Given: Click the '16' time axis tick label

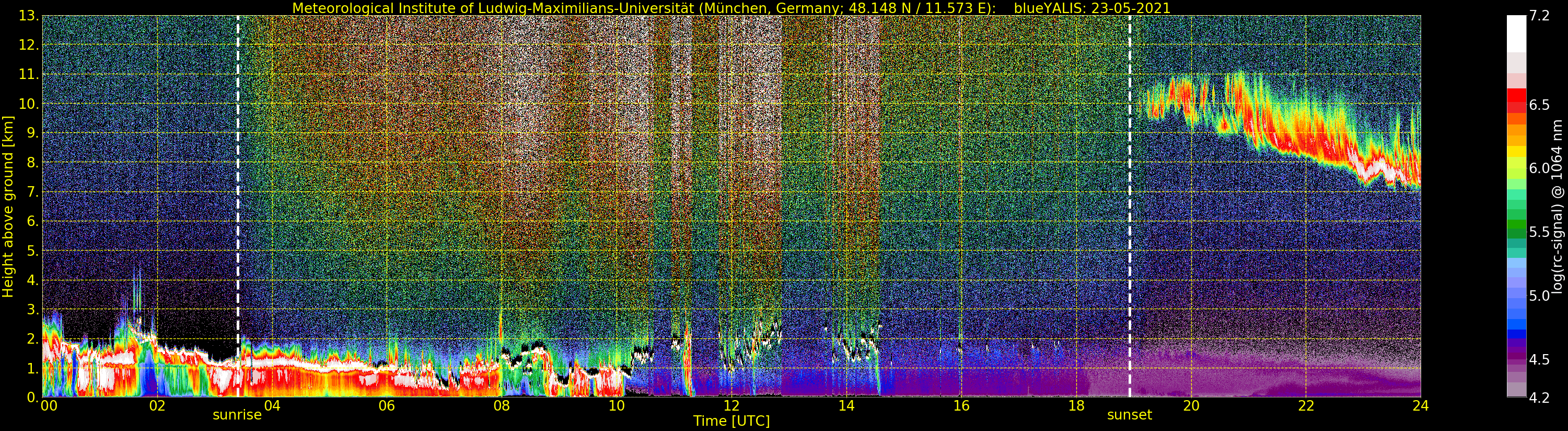Looking at the screenshot, I should 961,406.
